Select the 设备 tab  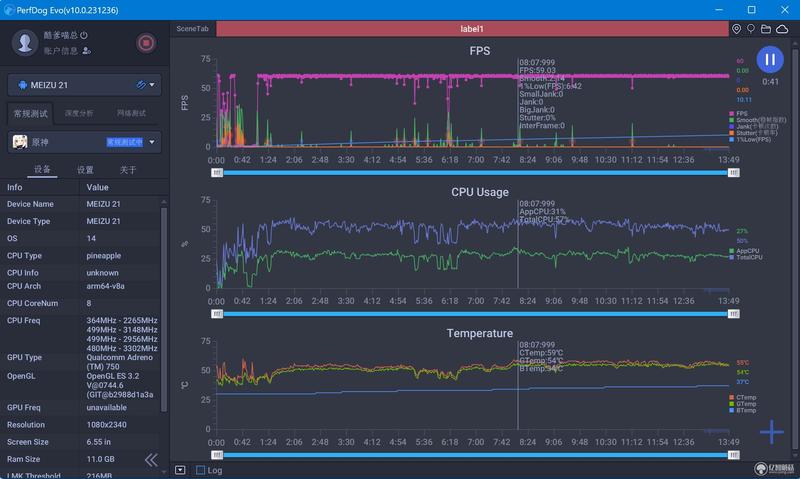click(42, 169)
